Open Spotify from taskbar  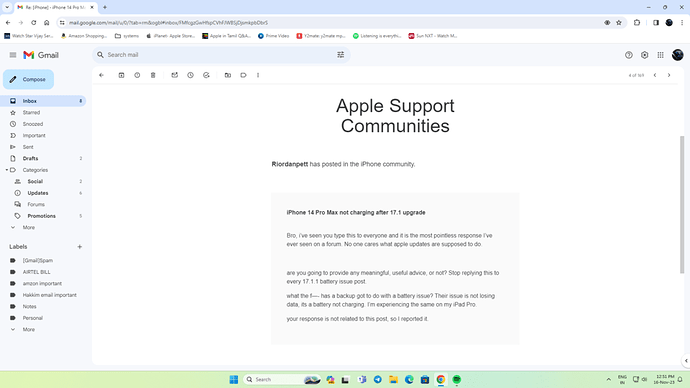pyautogui.click(x=457, y=379)
